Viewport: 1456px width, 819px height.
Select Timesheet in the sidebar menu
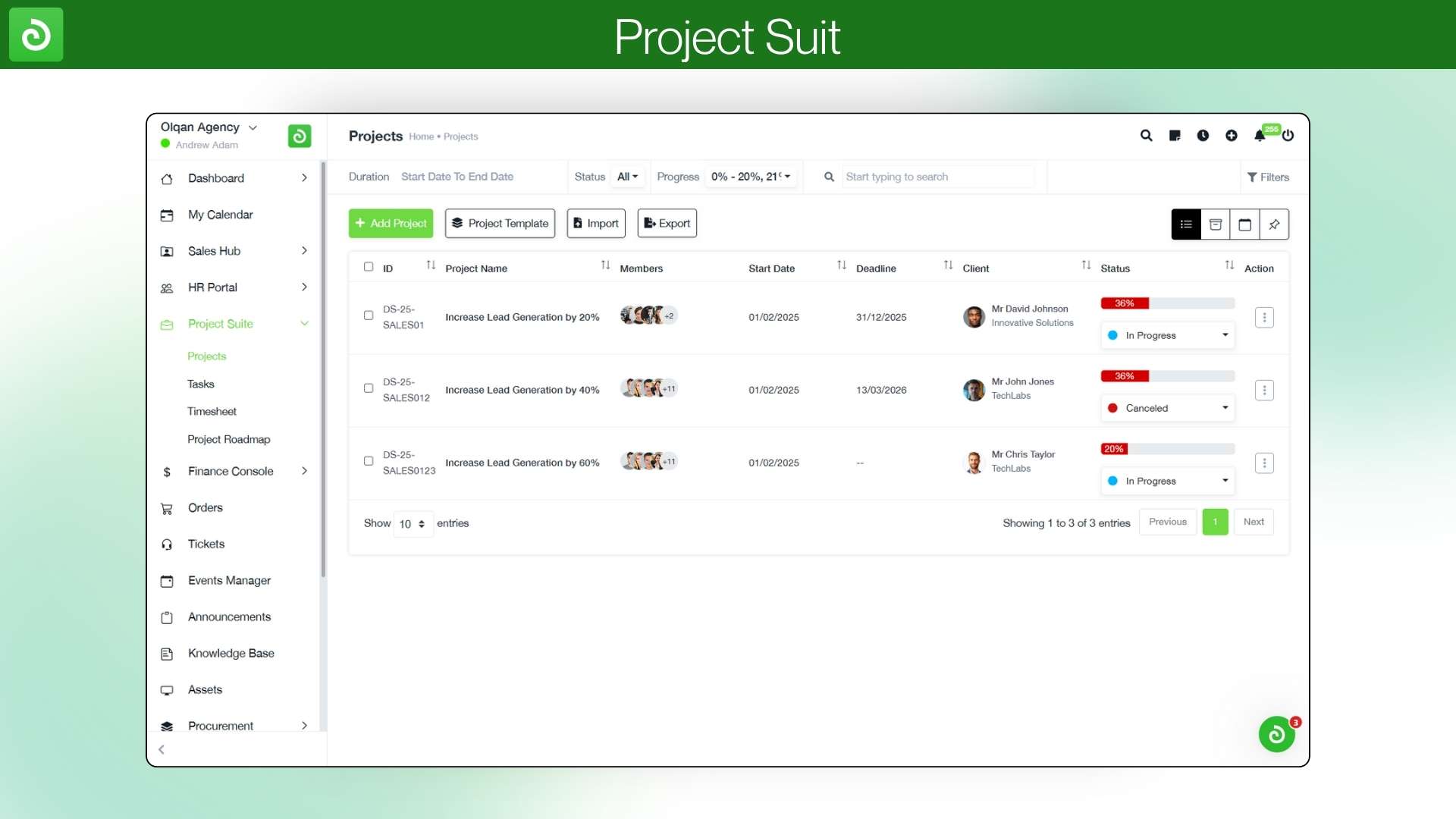[x=212, y=411]
